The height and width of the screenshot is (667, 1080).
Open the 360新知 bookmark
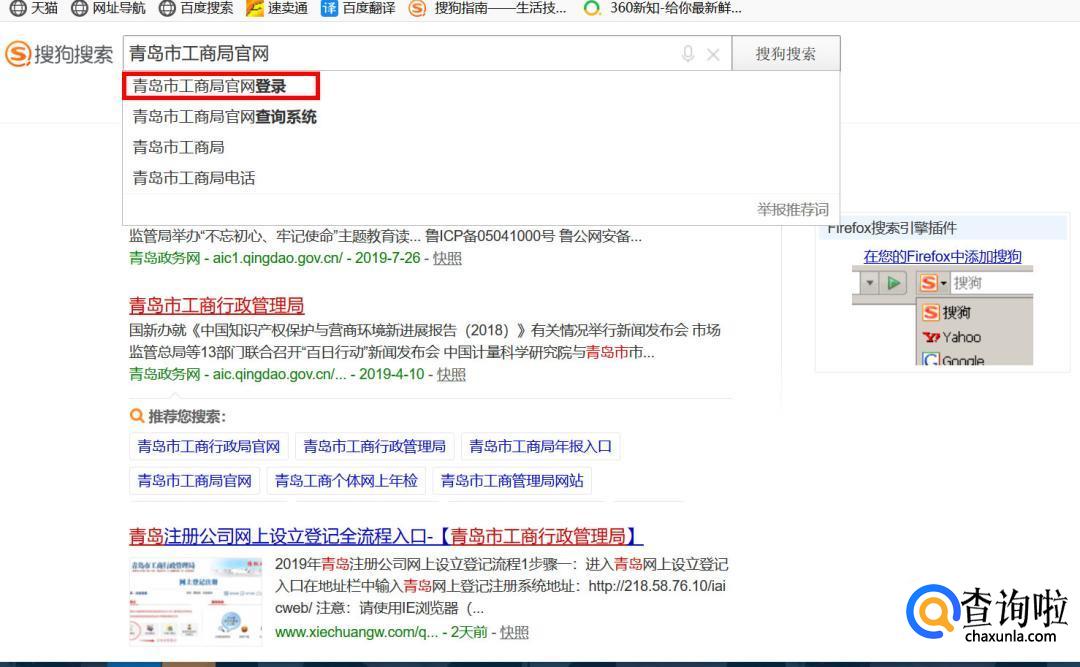coord(663,8)
